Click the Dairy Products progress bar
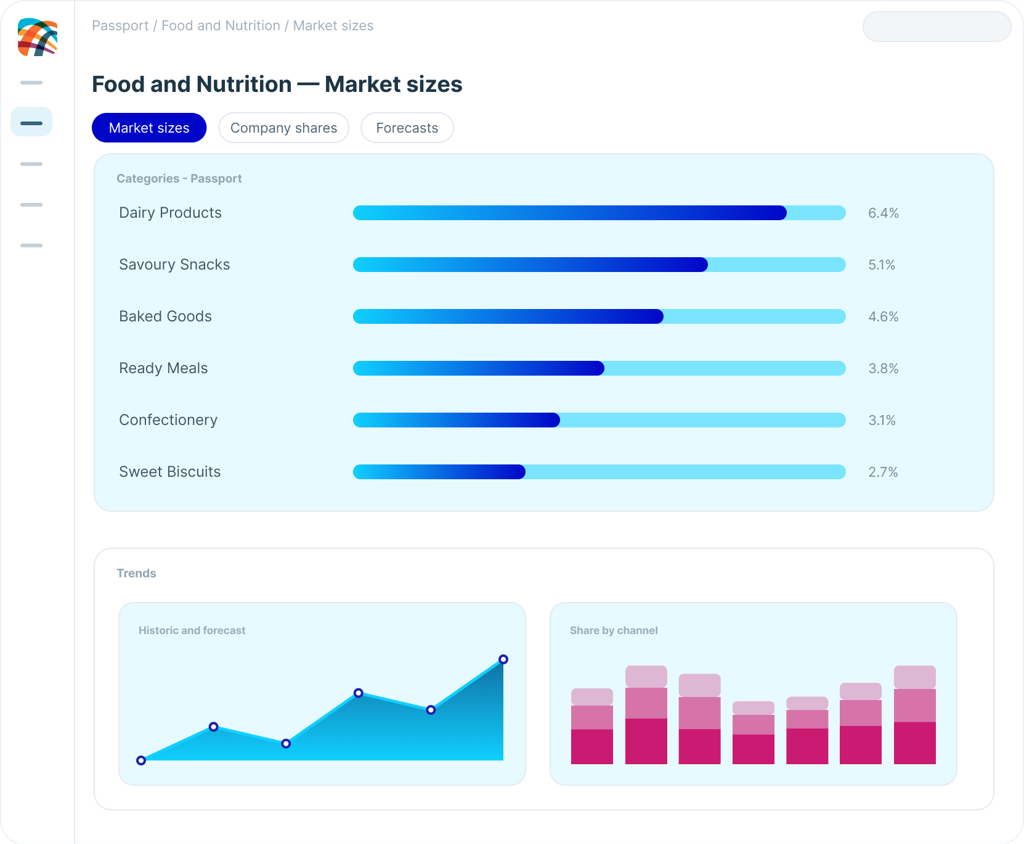Image resolution: width=1024 pixels, height=844 pixels. tap(599, 213)
